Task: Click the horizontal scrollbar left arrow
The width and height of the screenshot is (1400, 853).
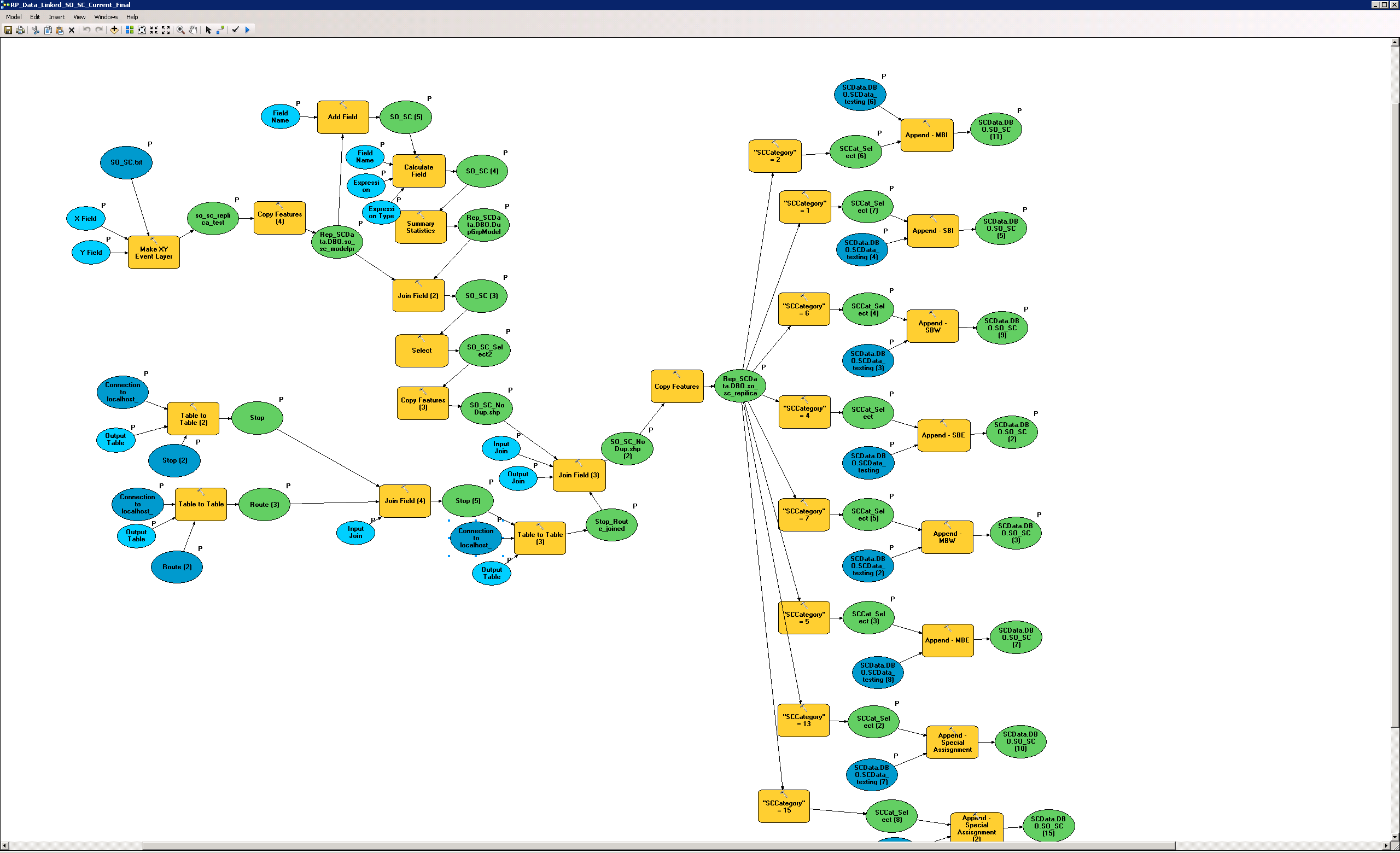Action: point(4,846)
